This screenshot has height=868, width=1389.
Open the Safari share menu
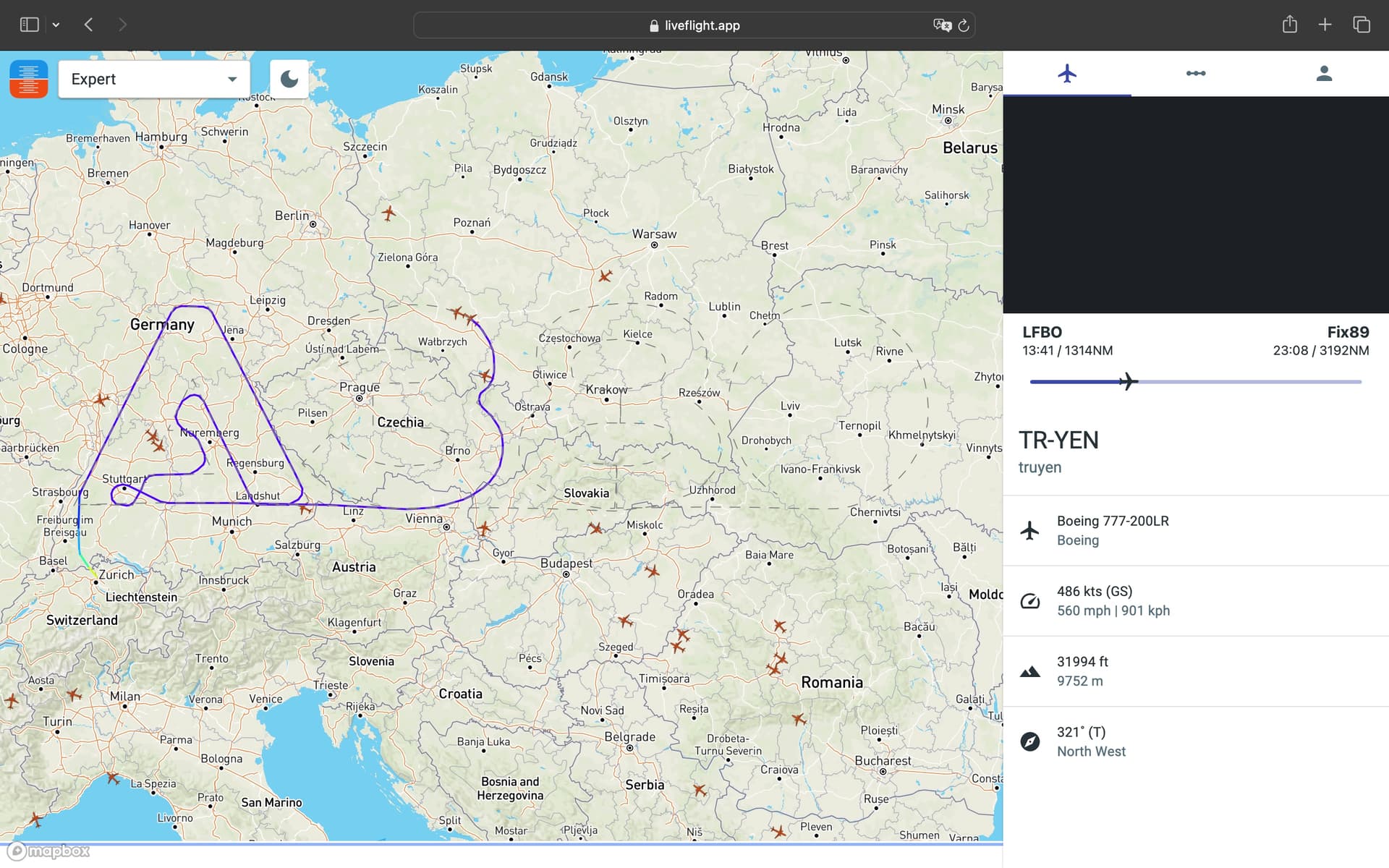[1289, 25]
